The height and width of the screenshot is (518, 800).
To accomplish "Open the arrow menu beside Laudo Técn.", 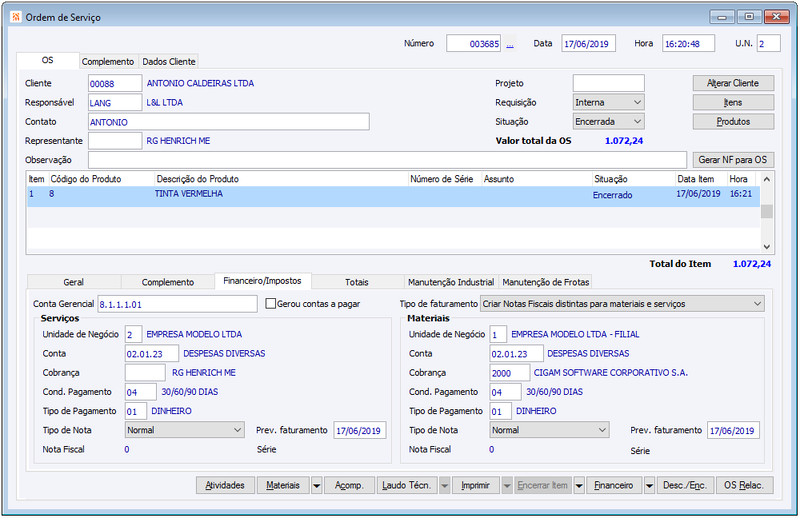I will click(x=444, y=485).
